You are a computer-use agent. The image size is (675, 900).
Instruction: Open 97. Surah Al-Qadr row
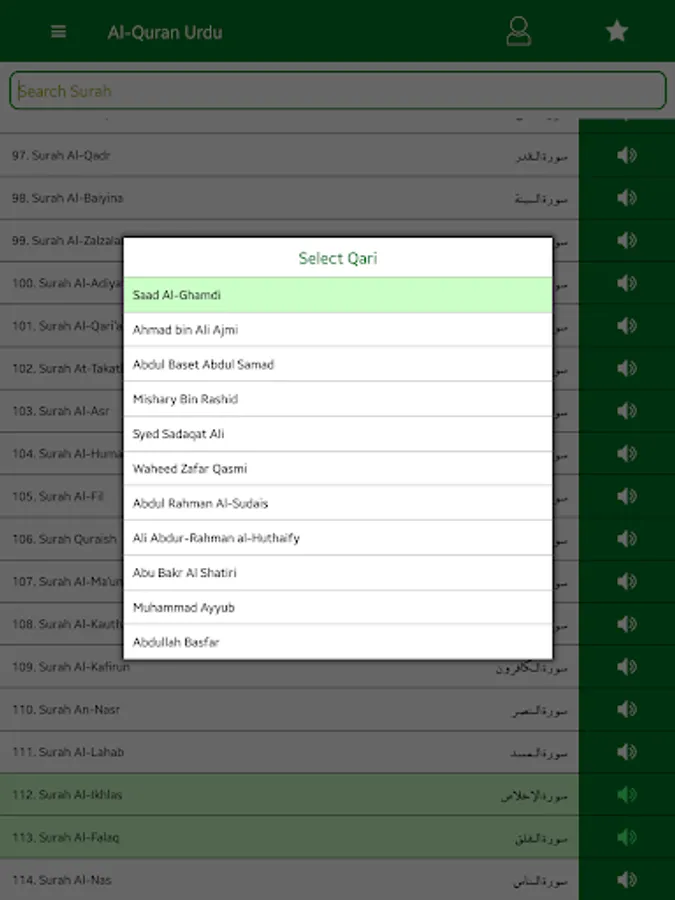[289, 155]
